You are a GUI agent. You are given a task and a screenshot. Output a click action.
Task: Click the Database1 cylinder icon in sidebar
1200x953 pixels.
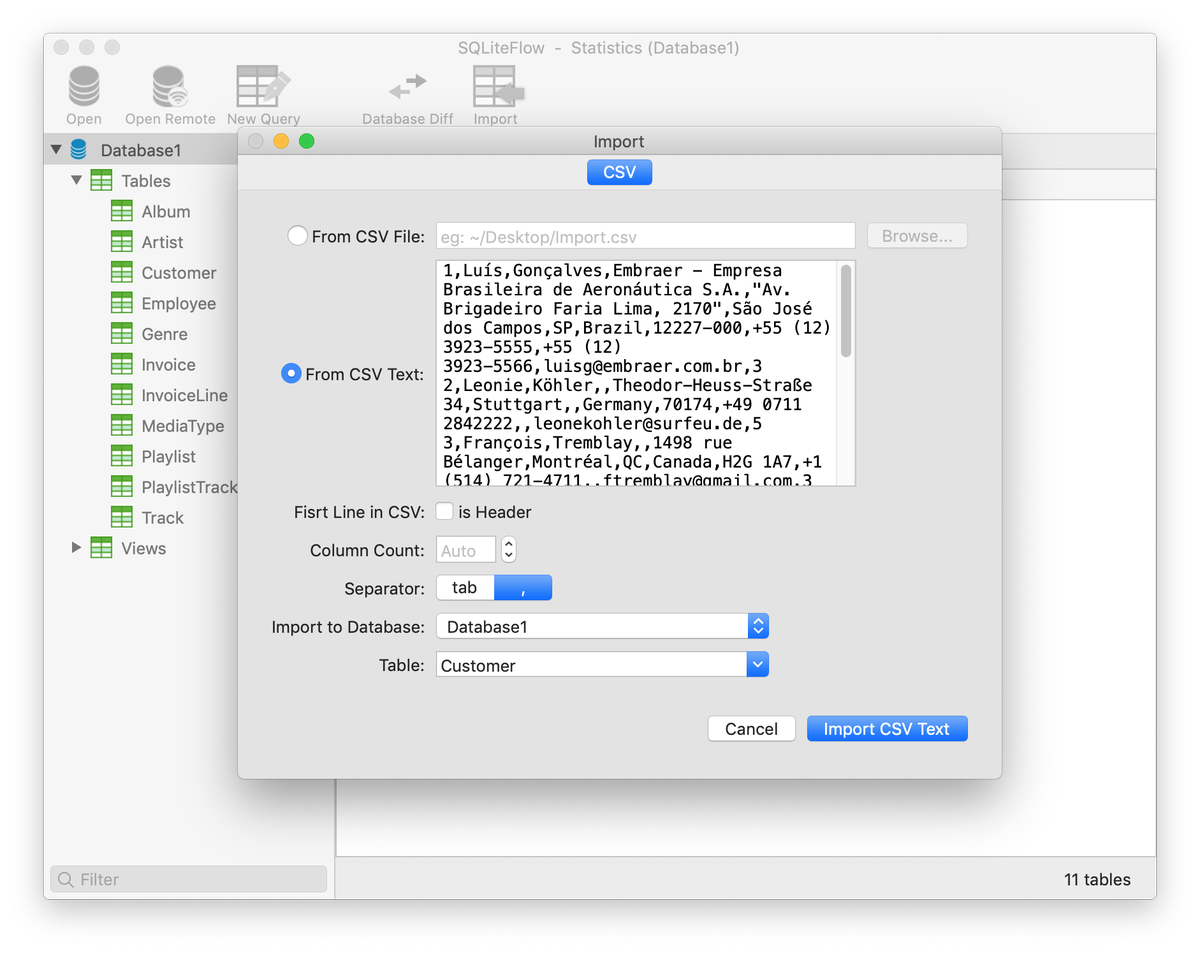click(79, 150)
